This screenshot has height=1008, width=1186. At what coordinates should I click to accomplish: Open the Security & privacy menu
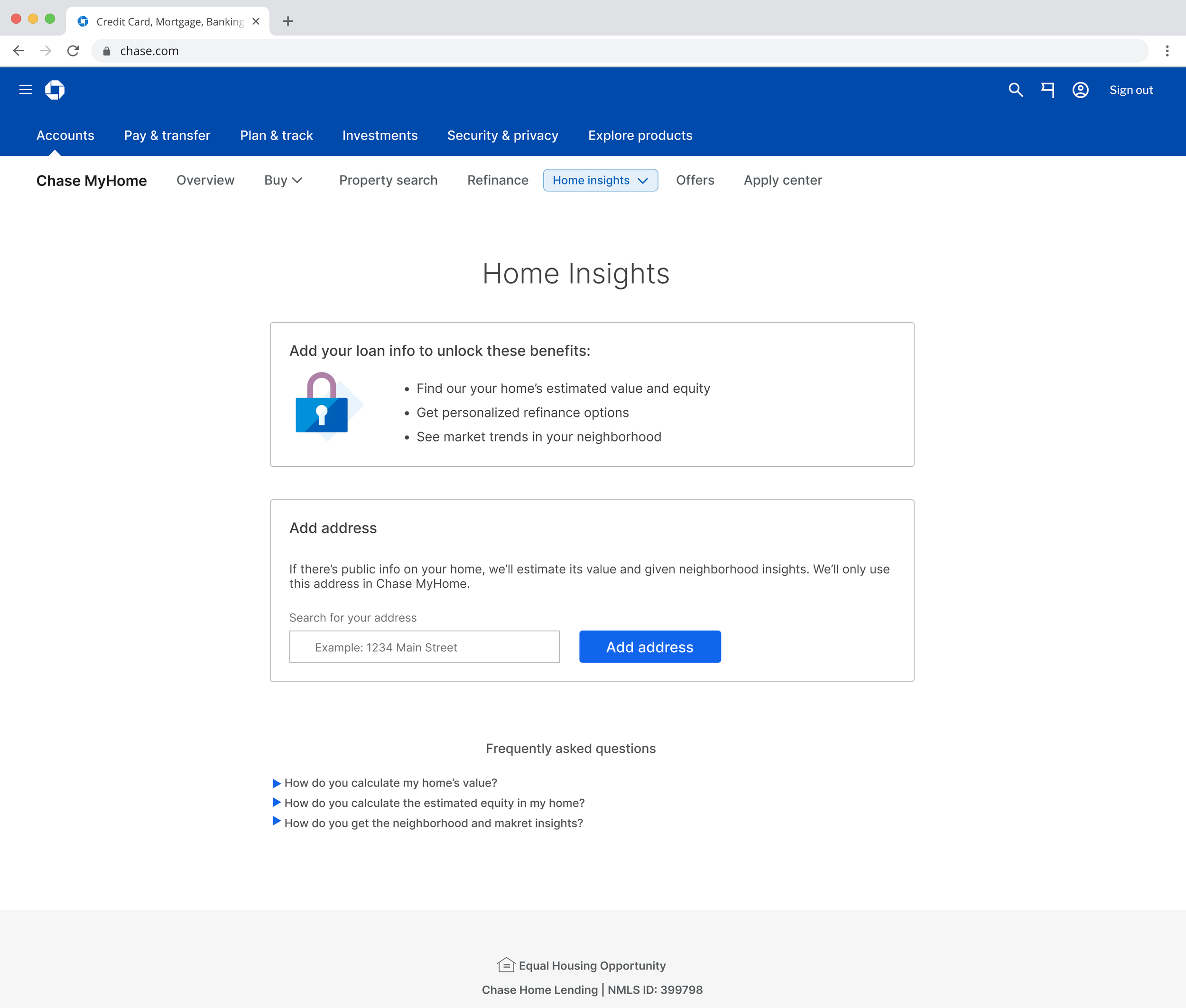pyautogui.click(x=503, y=136)
